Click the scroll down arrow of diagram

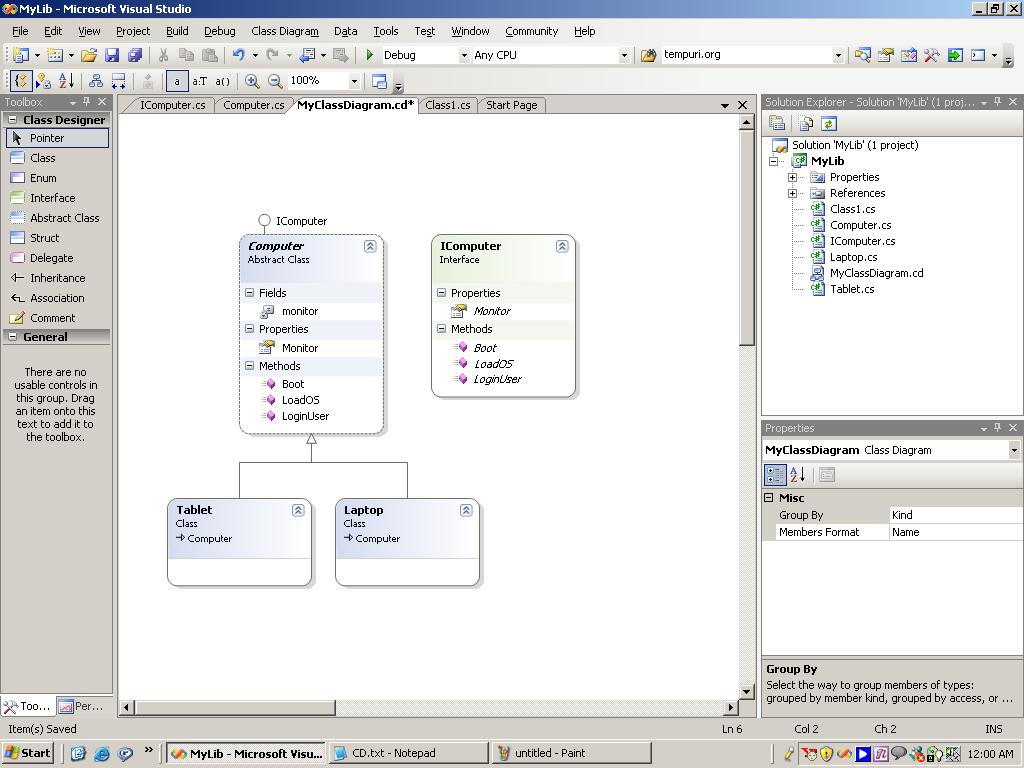click(x=746, y=692)
